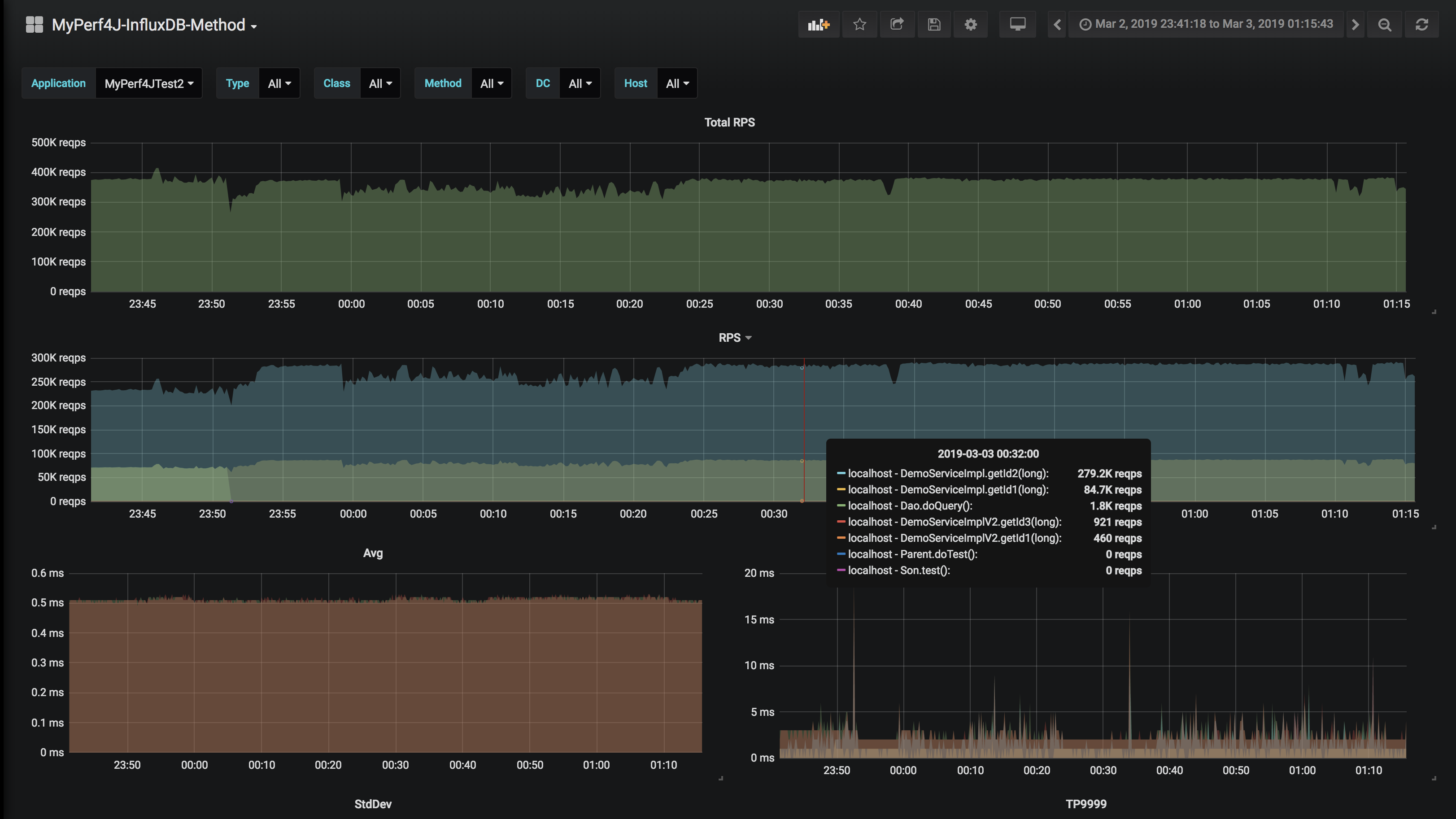Open dashboard settings gear icon
Viewport: 1456px width, 819px height.
[x=971, y=24]
